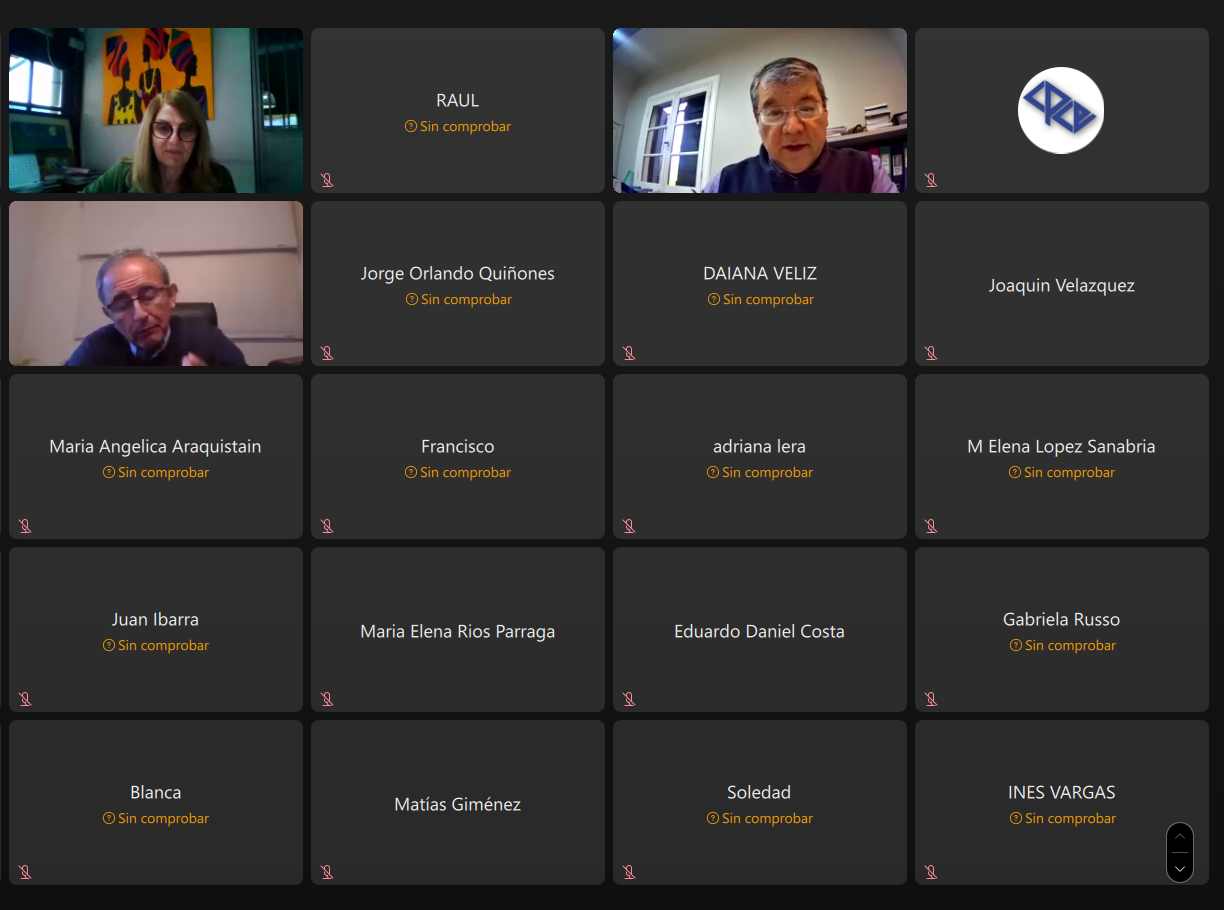Click muted mic icon on Jorge Orlando Quiñones tile
Image resolution: width=1224 pixels, height=910 pixels.
[327, 353]
